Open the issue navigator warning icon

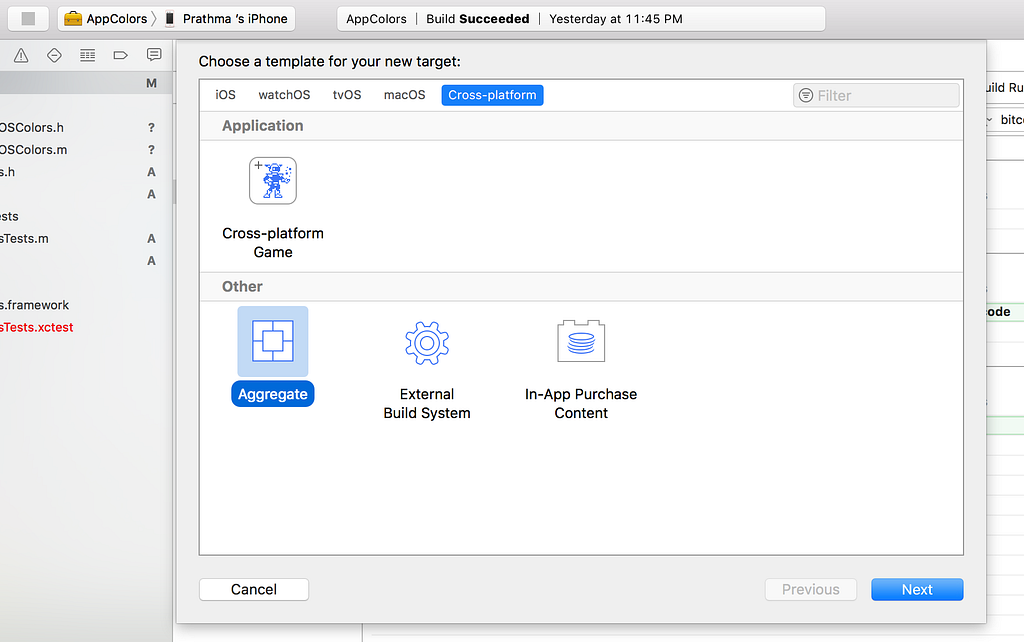21,56
